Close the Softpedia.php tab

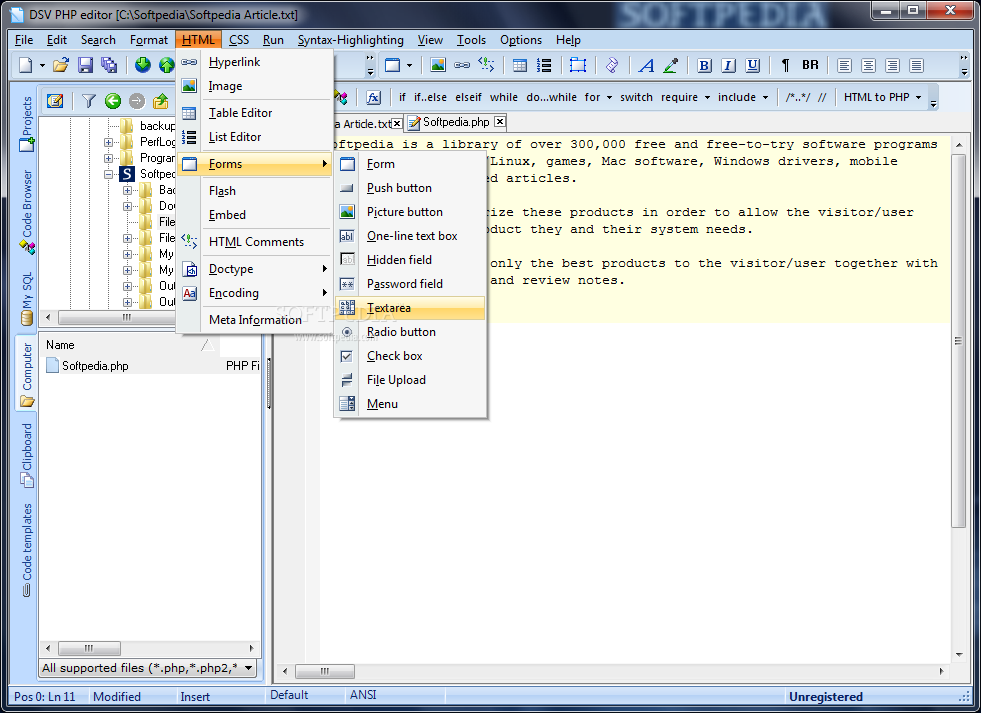[500, 121]
